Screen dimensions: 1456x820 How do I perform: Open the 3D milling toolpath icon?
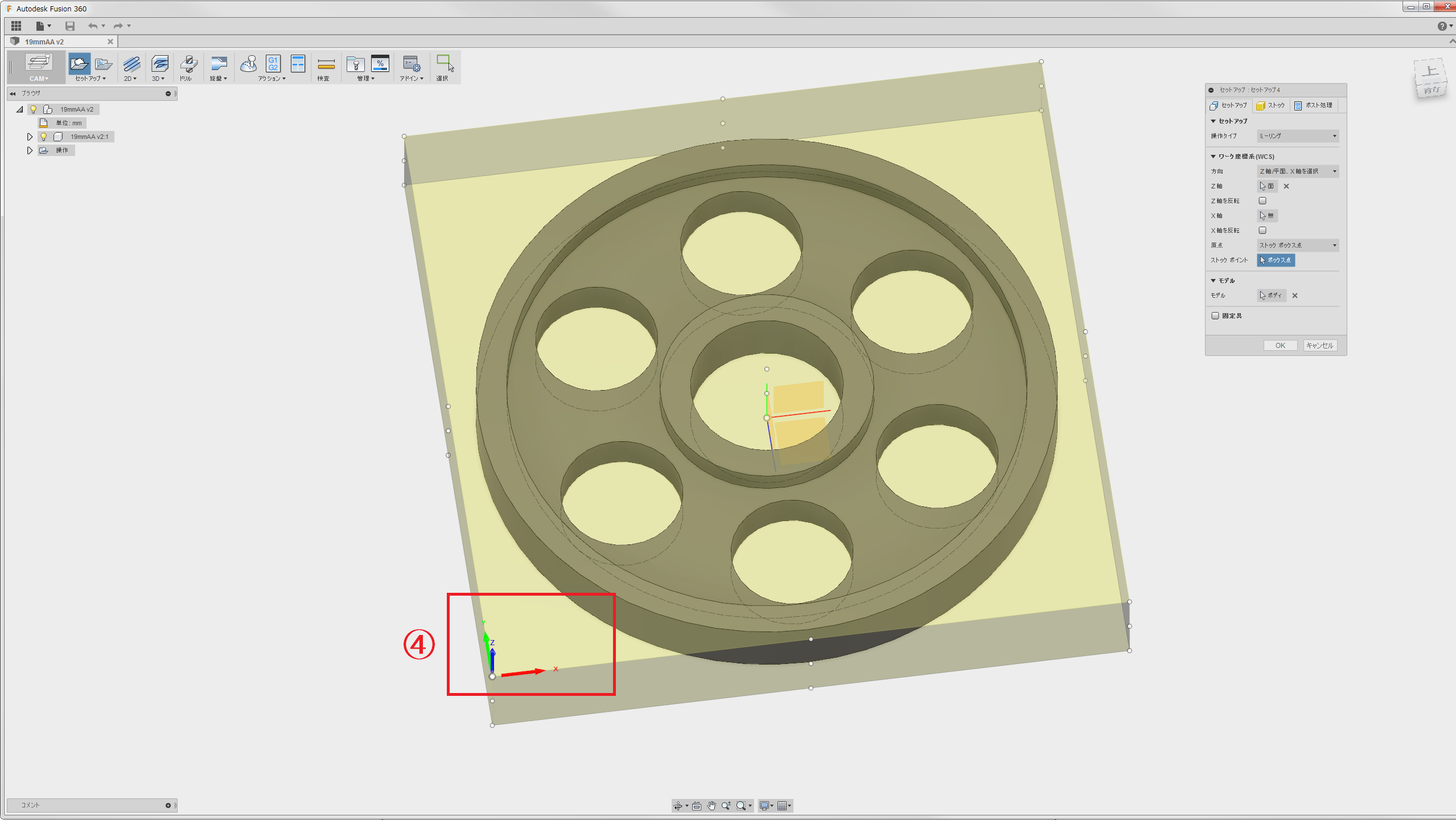pyautogui.click(x=159, y=64)
